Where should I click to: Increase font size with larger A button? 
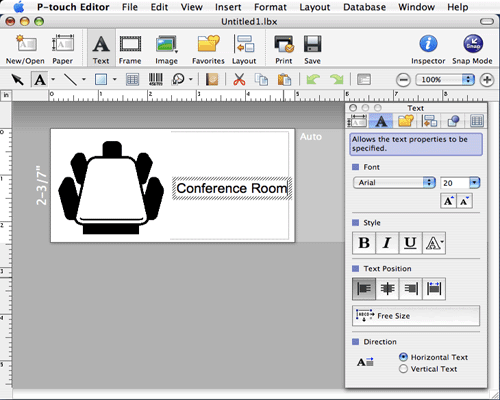(448, 201)
